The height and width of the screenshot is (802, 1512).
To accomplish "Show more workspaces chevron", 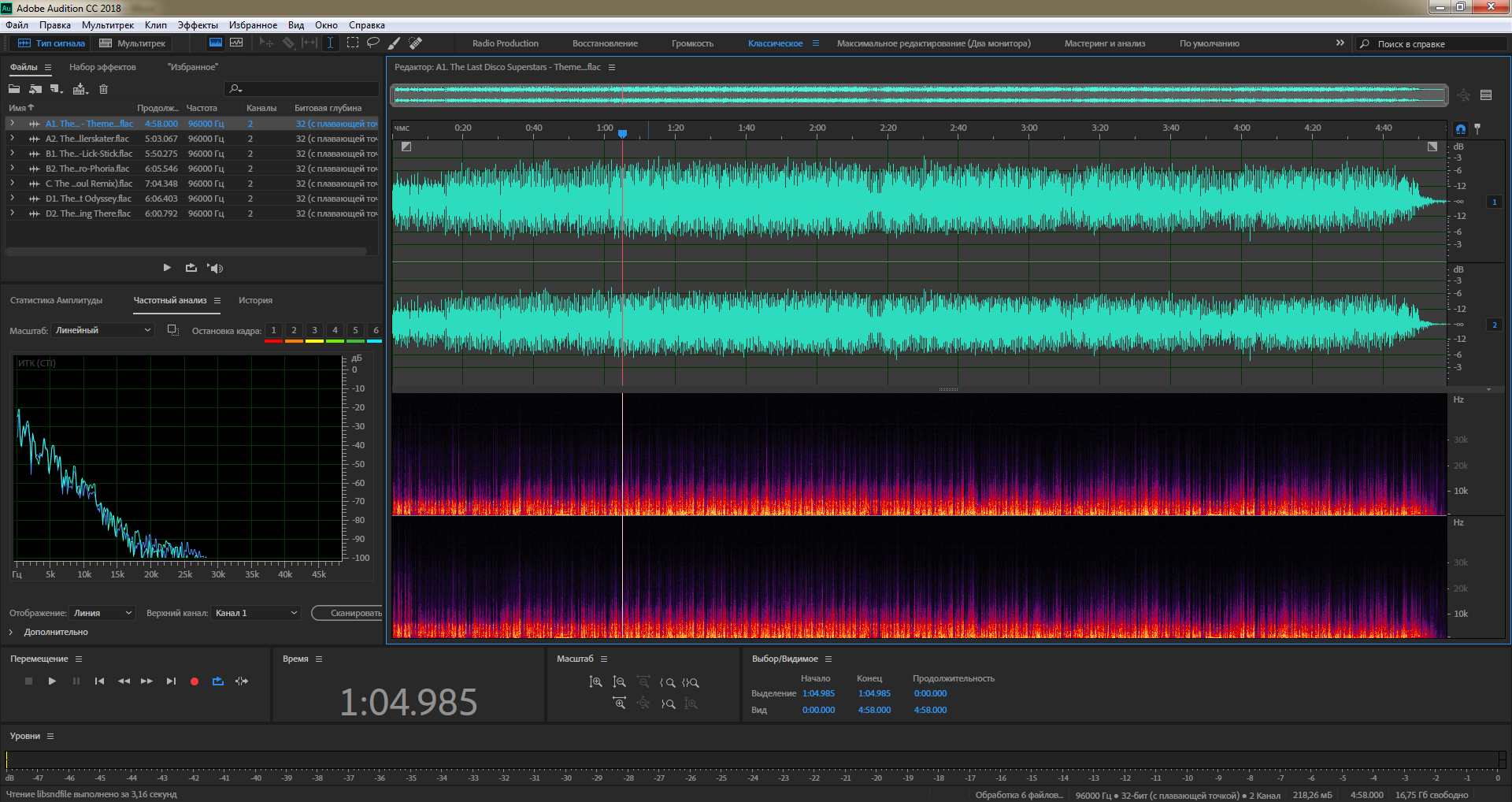I will (x=1340, y=43).
